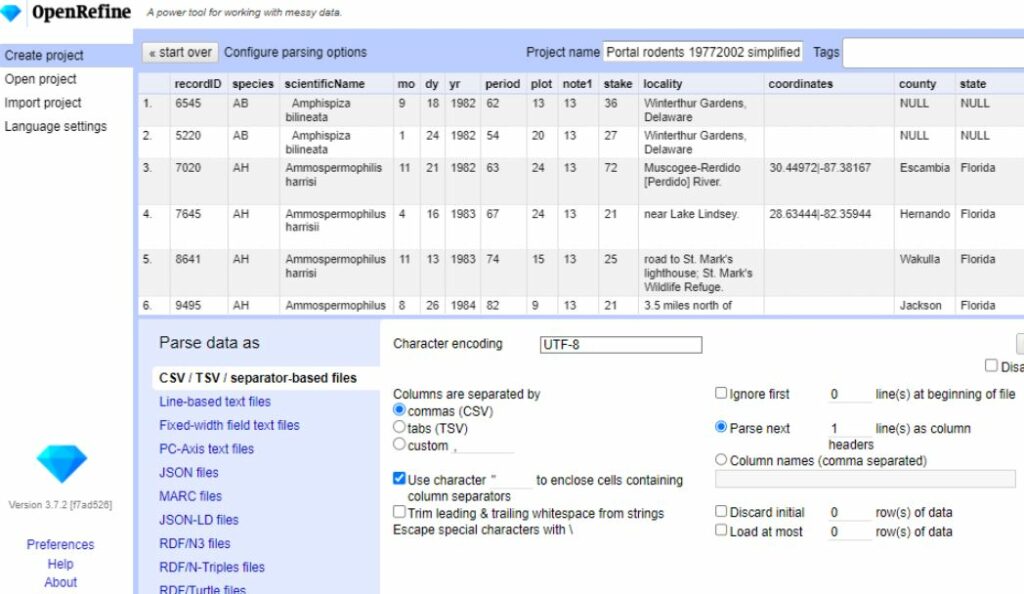Image resolution: width=1024 pixels, height=594 pixels.
Task: Edit the Character encoding field
Action: click(620, 345)
